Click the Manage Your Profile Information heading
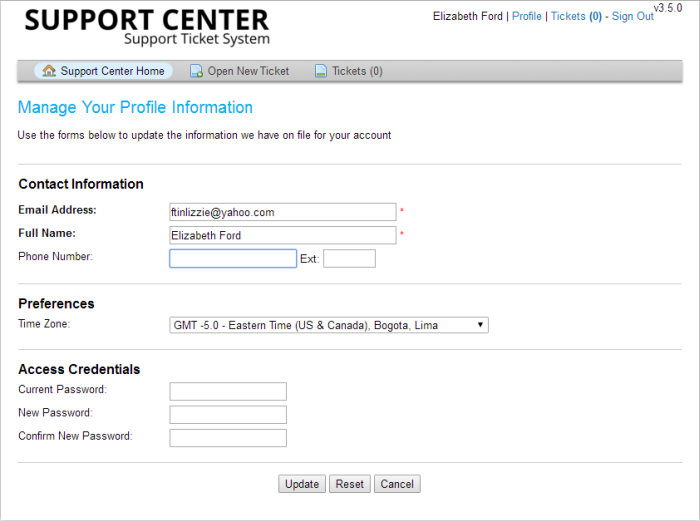This screenshot has width=700, height=521. click(x=135, y=107)
